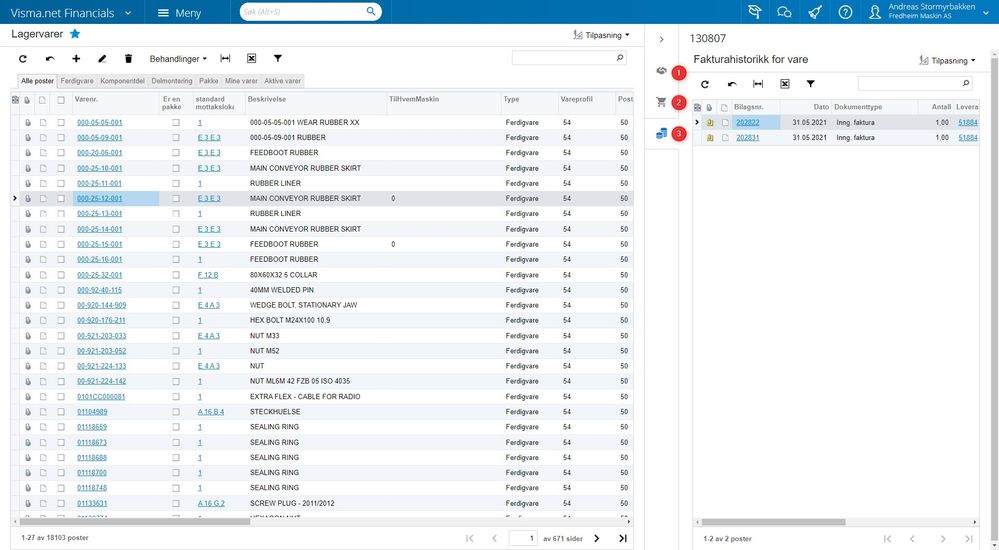Screen dimensions: 999x550
Task: Open item link 00-921-224-142
Action: point(101,381)
